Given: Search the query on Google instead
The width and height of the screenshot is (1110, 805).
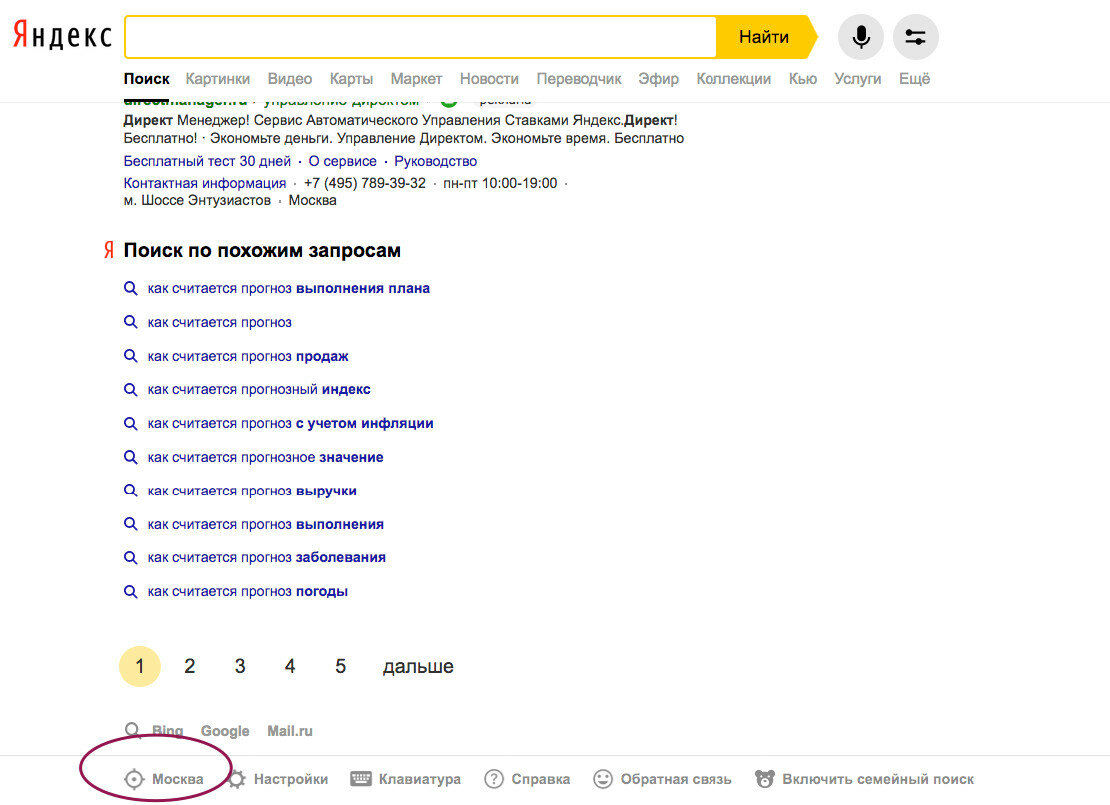Looking at the screenshot, I should [x=225, y=731].
